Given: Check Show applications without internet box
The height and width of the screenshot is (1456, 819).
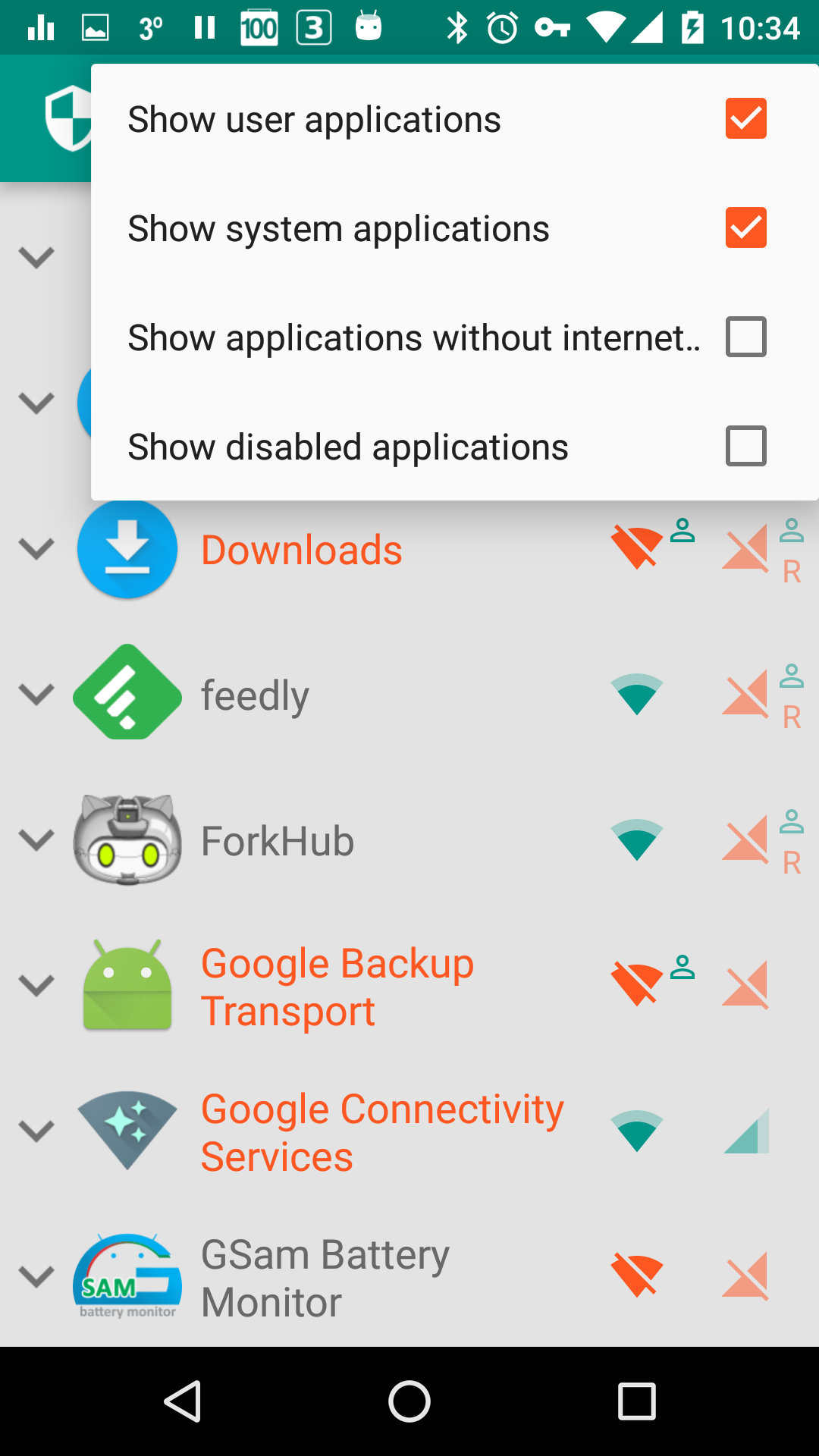Looking at the screenshot, I should (x=746, y=337).
